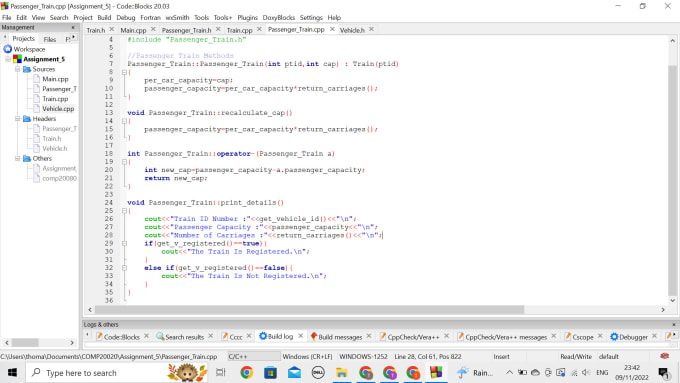This screenshot has height=383, width=680.
Task: Close the Search results log tab
Action: click(x=211, y=336)
